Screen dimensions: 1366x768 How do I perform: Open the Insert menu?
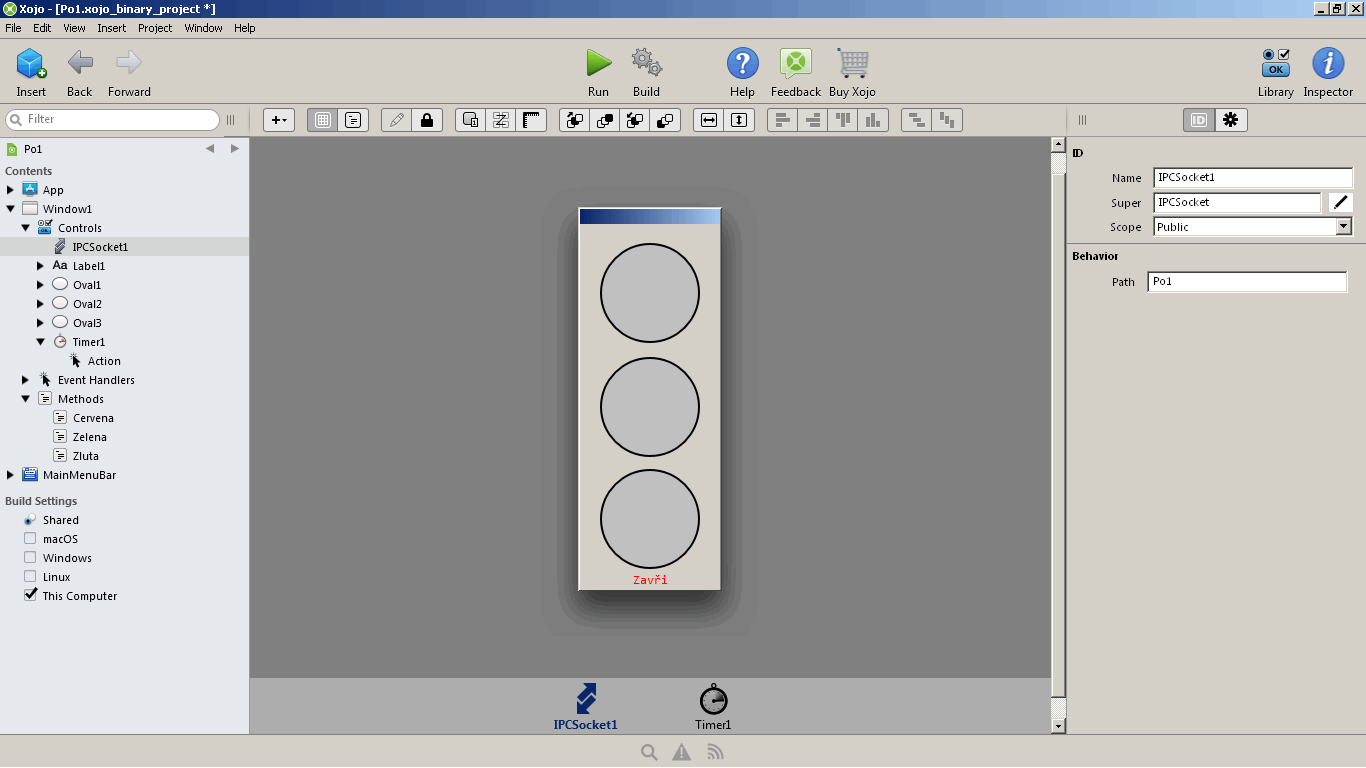pyautogui.click(x=111, y=28)
